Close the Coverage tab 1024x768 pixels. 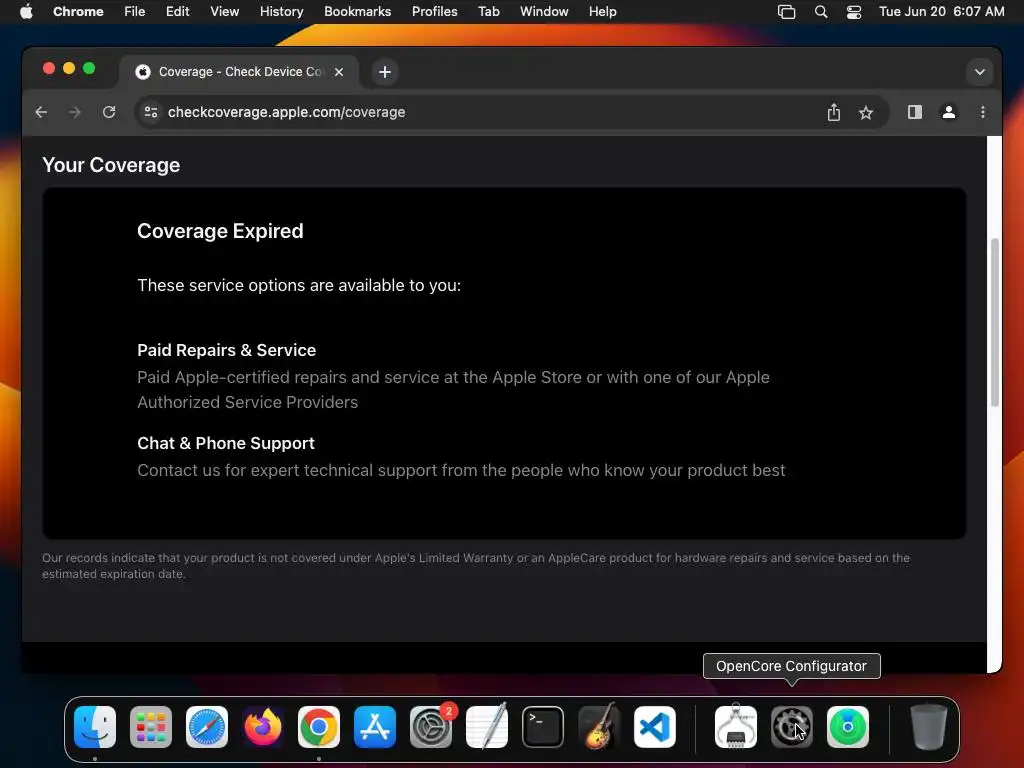coord(339,72)
